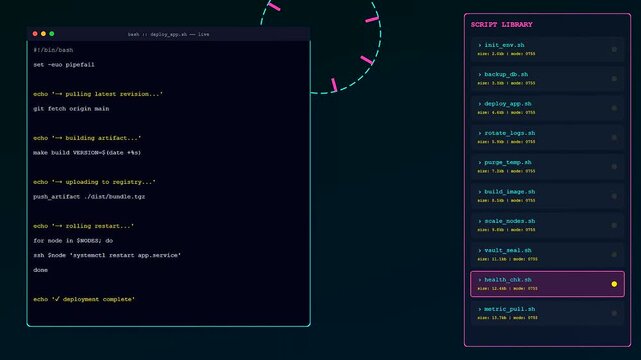The width and height of the screenshot is (641, 360).
Task: Select build_image.sh script name
Action: pyautogui.click(x=509, y=192)
